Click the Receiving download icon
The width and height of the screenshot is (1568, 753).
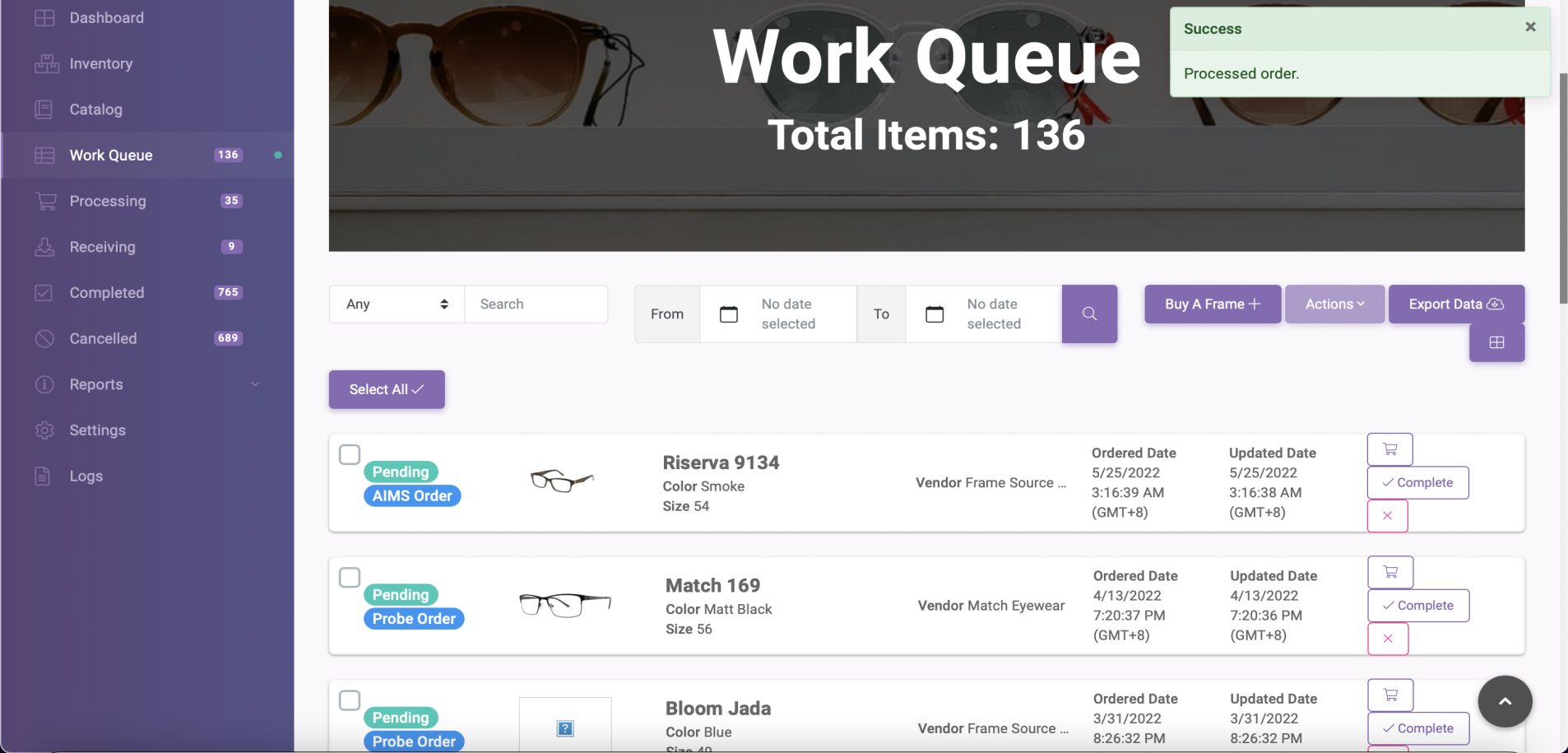coord(44,247)
